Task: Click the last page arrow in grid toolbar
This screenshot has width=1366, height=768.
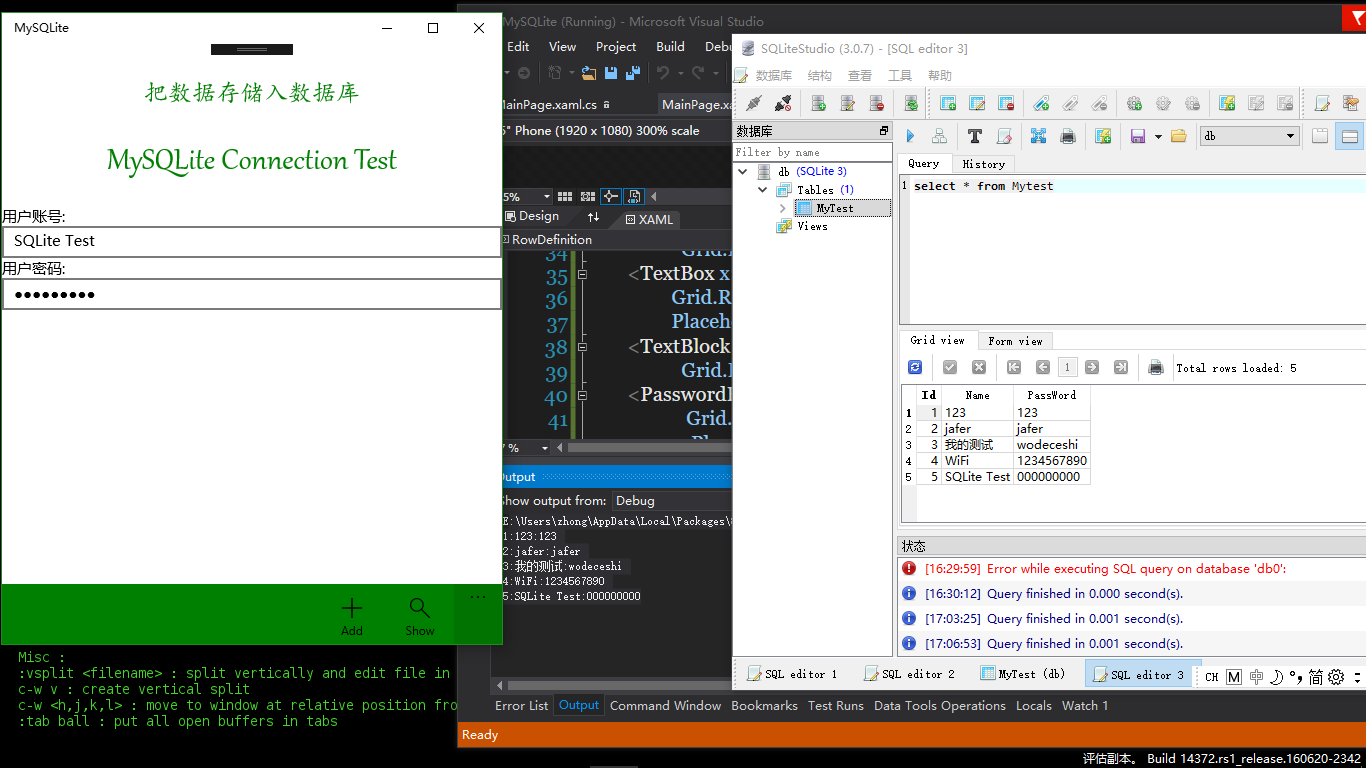Action: (1120, 367)
